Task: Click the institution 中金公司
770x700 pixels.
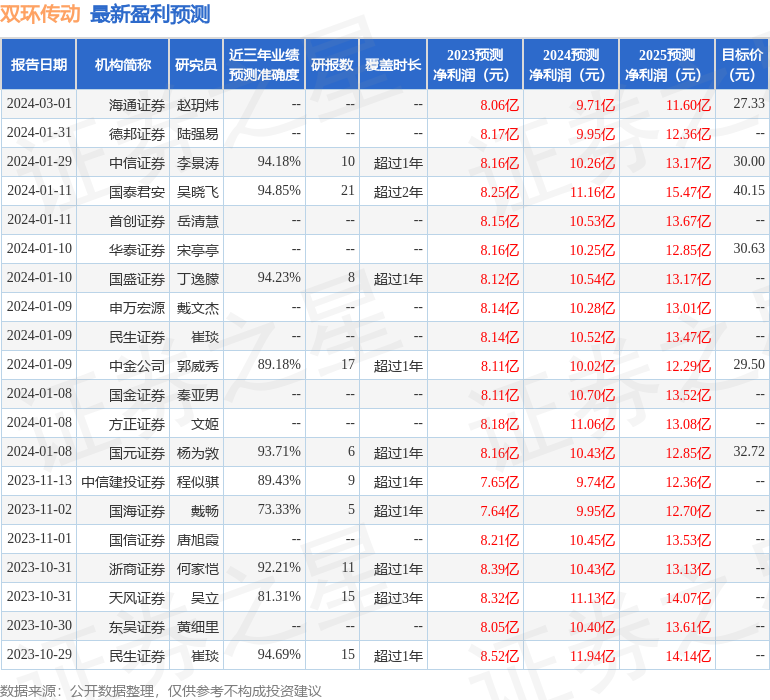Action: 137,365
